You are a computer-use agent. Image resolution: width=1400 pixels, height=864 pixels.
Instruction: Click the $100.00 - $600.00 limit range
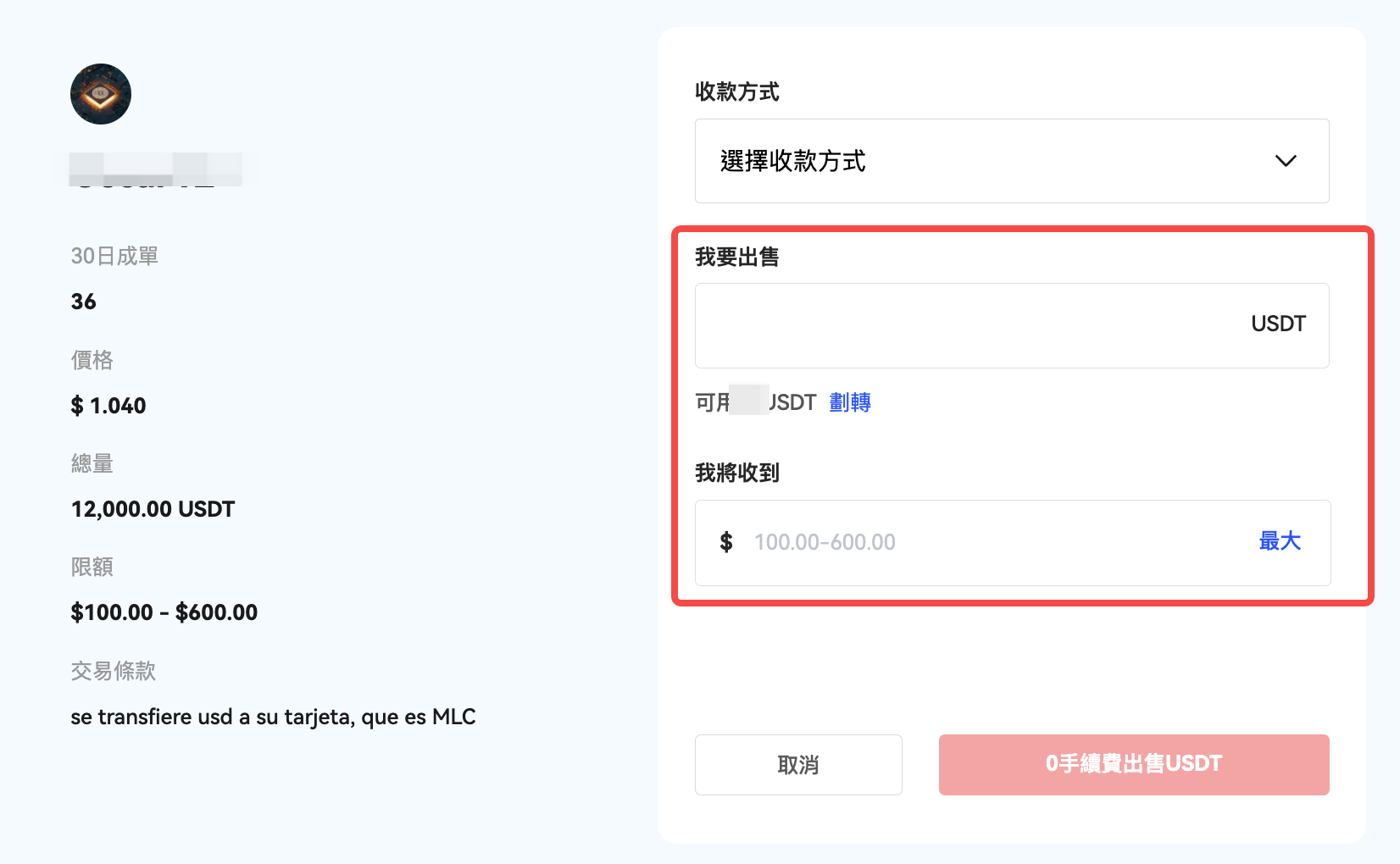click(164, 612)
